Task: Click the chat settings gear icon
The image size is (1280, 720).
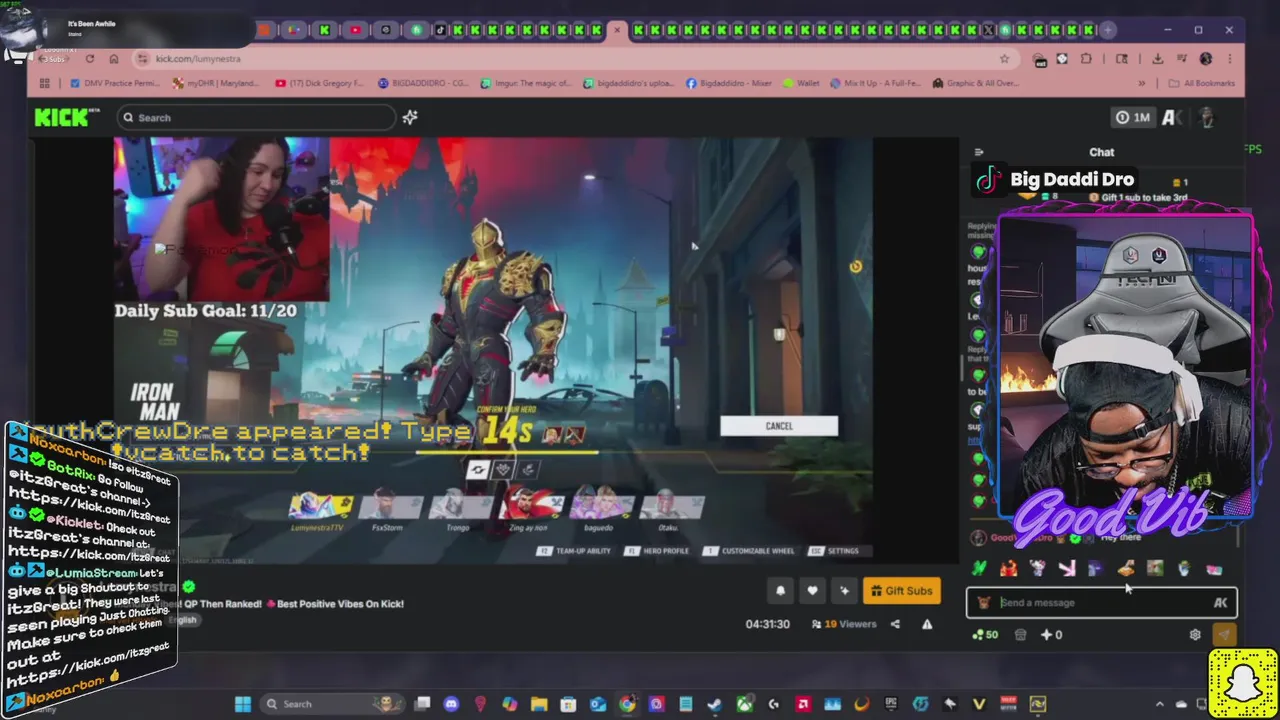Action: coord(1194,634)
